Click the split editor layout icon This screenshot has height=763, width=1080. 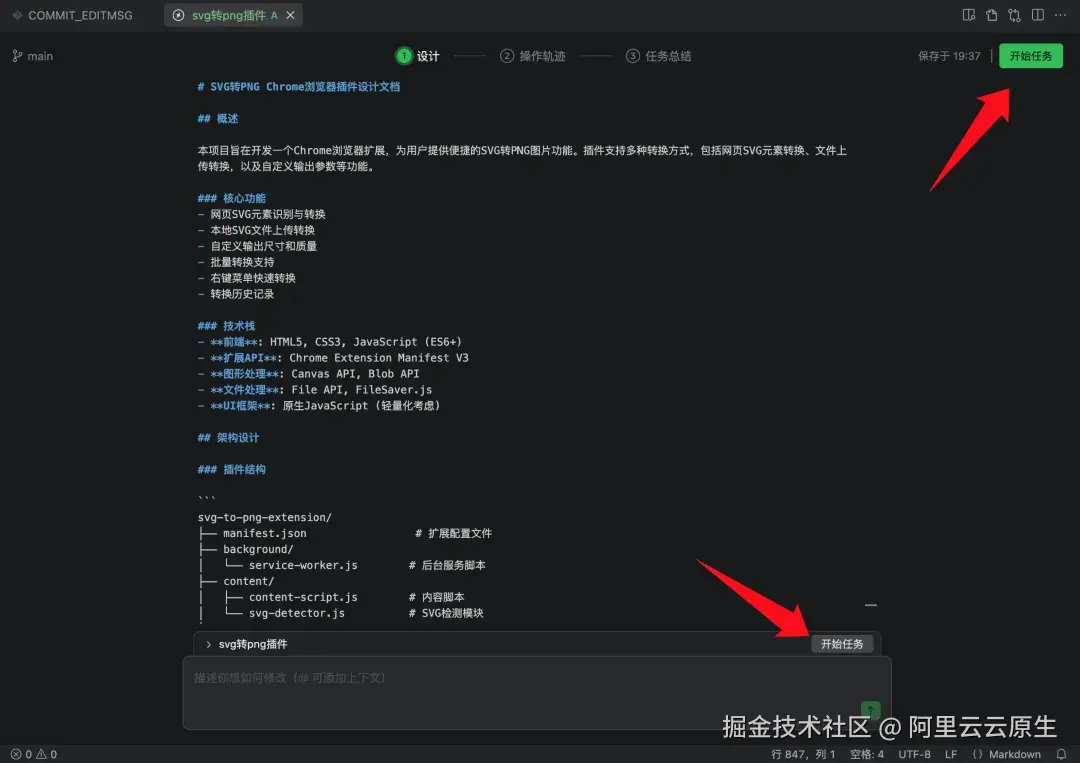pos(1038,14)
